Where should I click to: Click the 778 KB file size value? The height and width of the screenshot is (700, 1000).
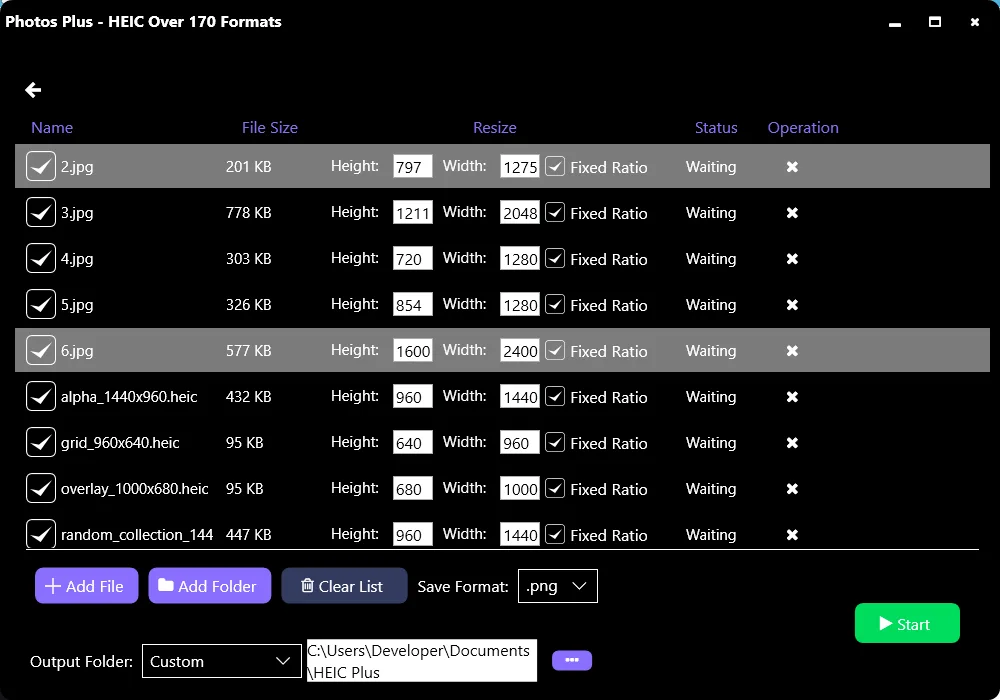(x=249, y=212)
